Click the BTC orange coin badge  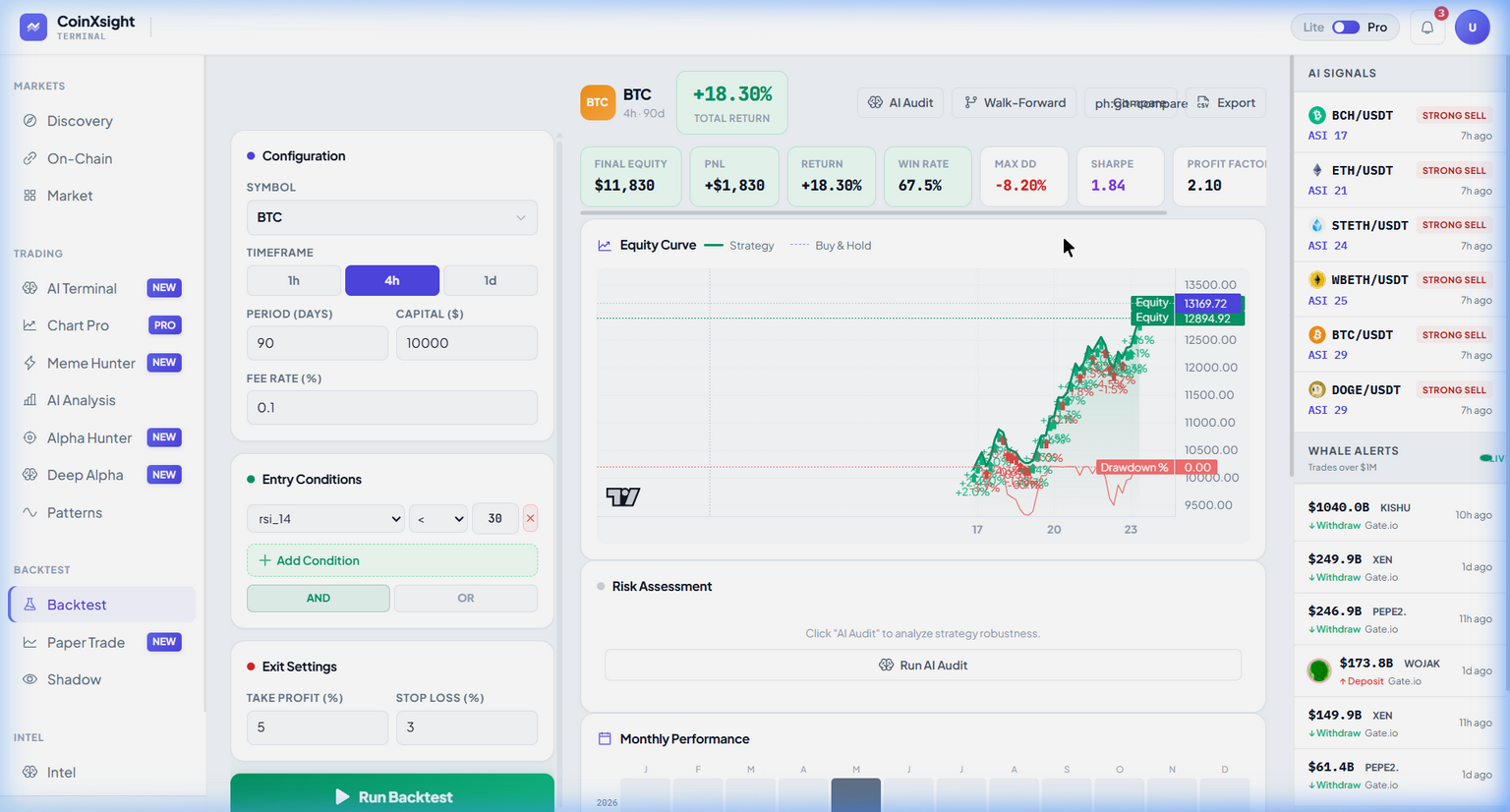pyautogui.click(x=598, y=102)
